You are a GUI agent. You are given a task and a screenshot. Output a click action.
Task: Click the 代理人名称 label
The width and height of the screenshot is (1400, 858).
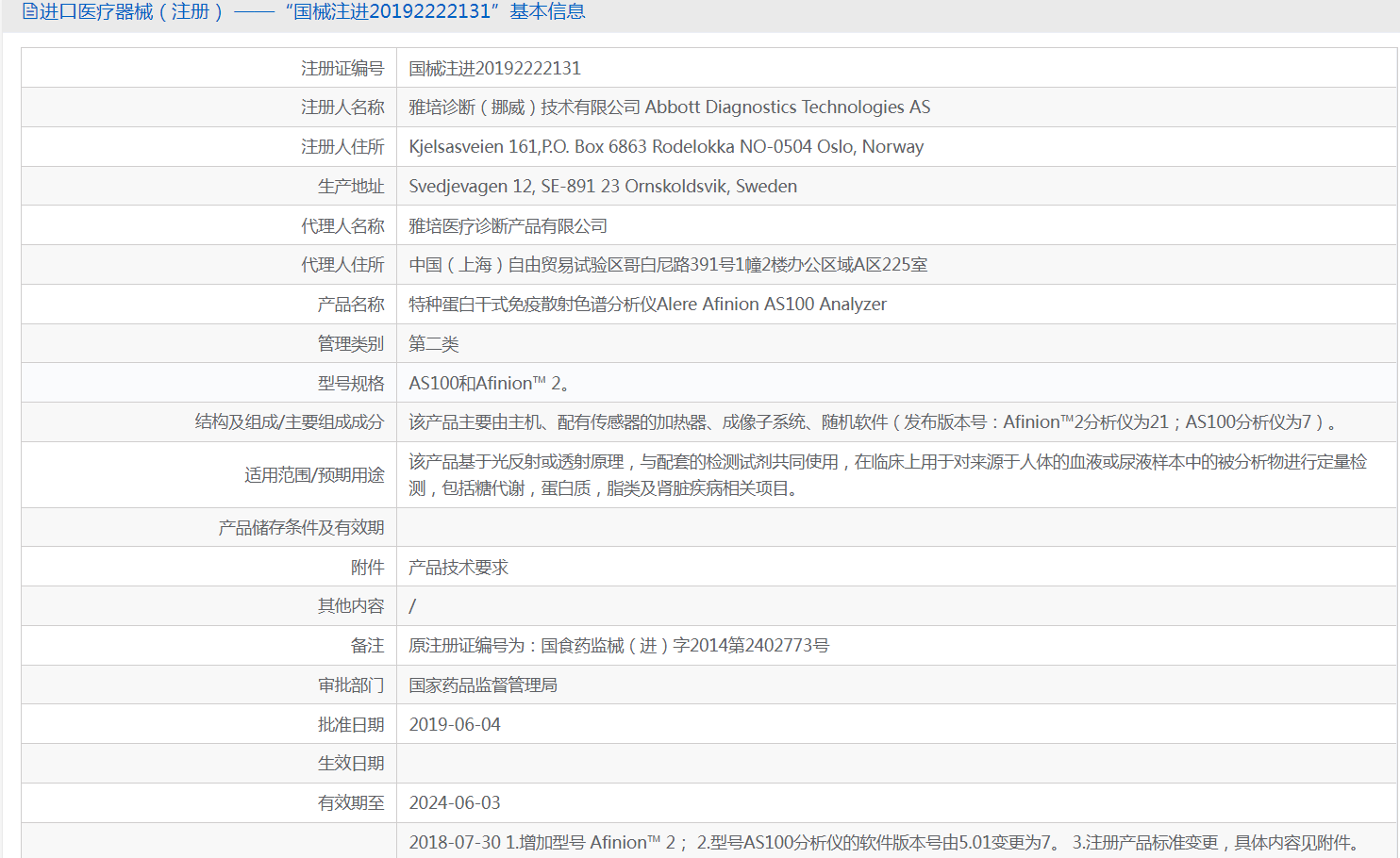pyautogui.click(x=342, y=226)
